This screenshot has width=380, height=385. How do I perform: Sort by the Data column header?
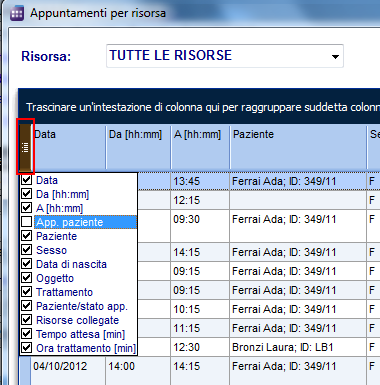[x=69, y=147]
